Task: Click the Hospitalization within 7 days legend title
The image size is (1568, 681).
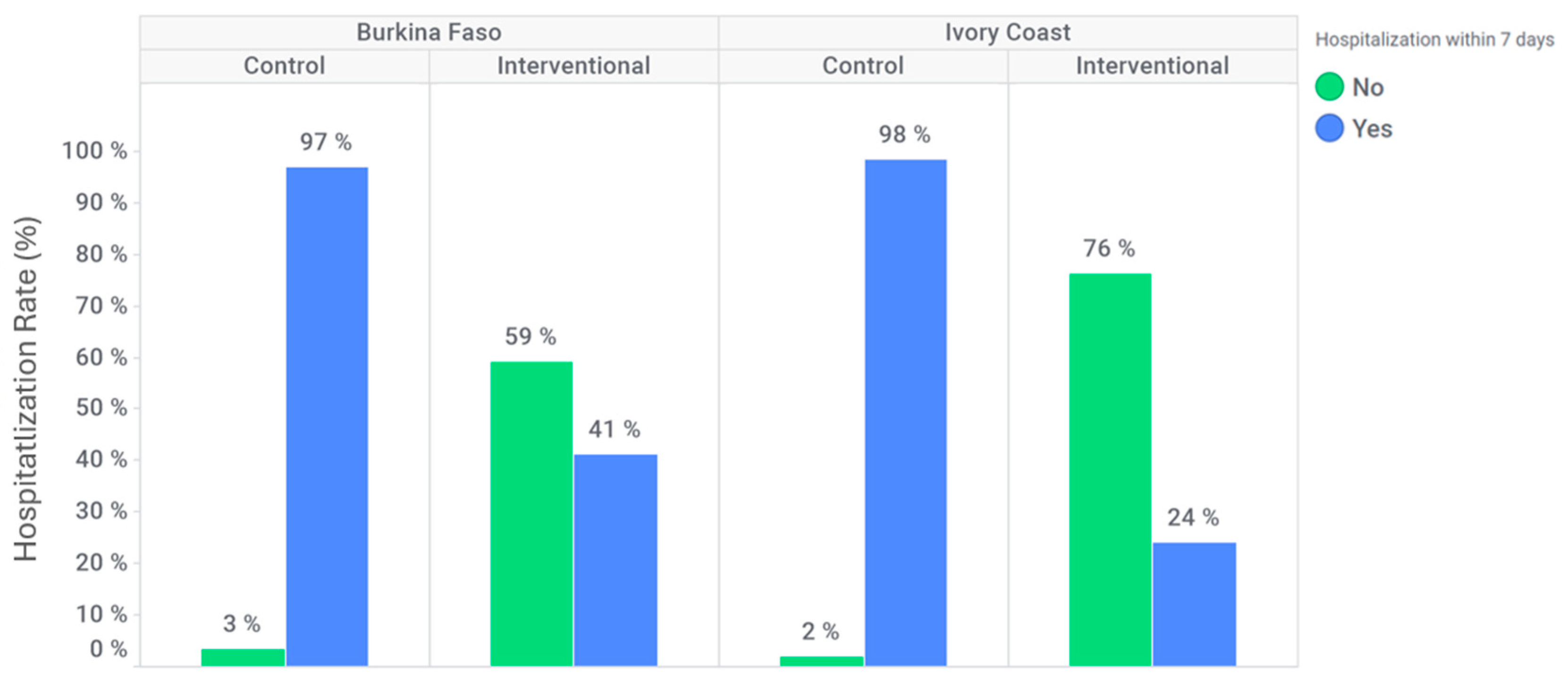Action: click(1434, 40)
